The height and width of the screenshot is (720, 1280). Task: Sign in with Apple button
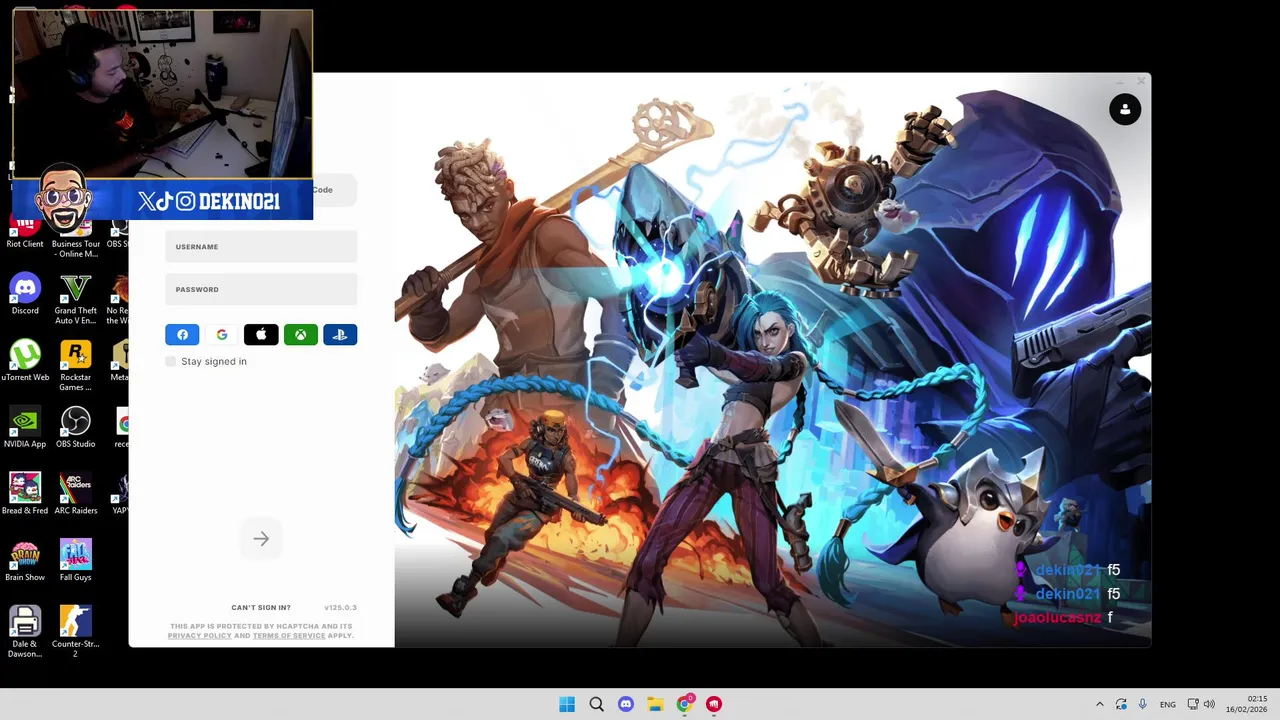pos(261,335)
